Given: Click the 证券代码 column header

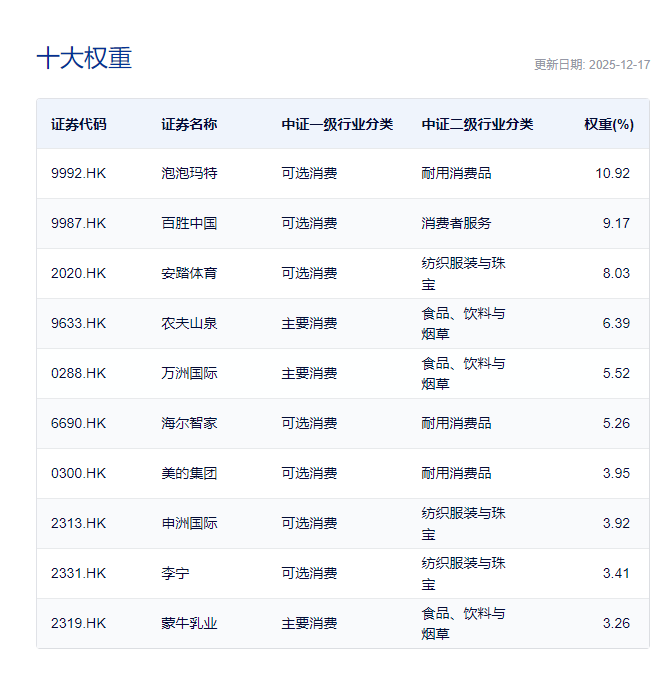Looking at the screenshot, I should click(78, 125).
